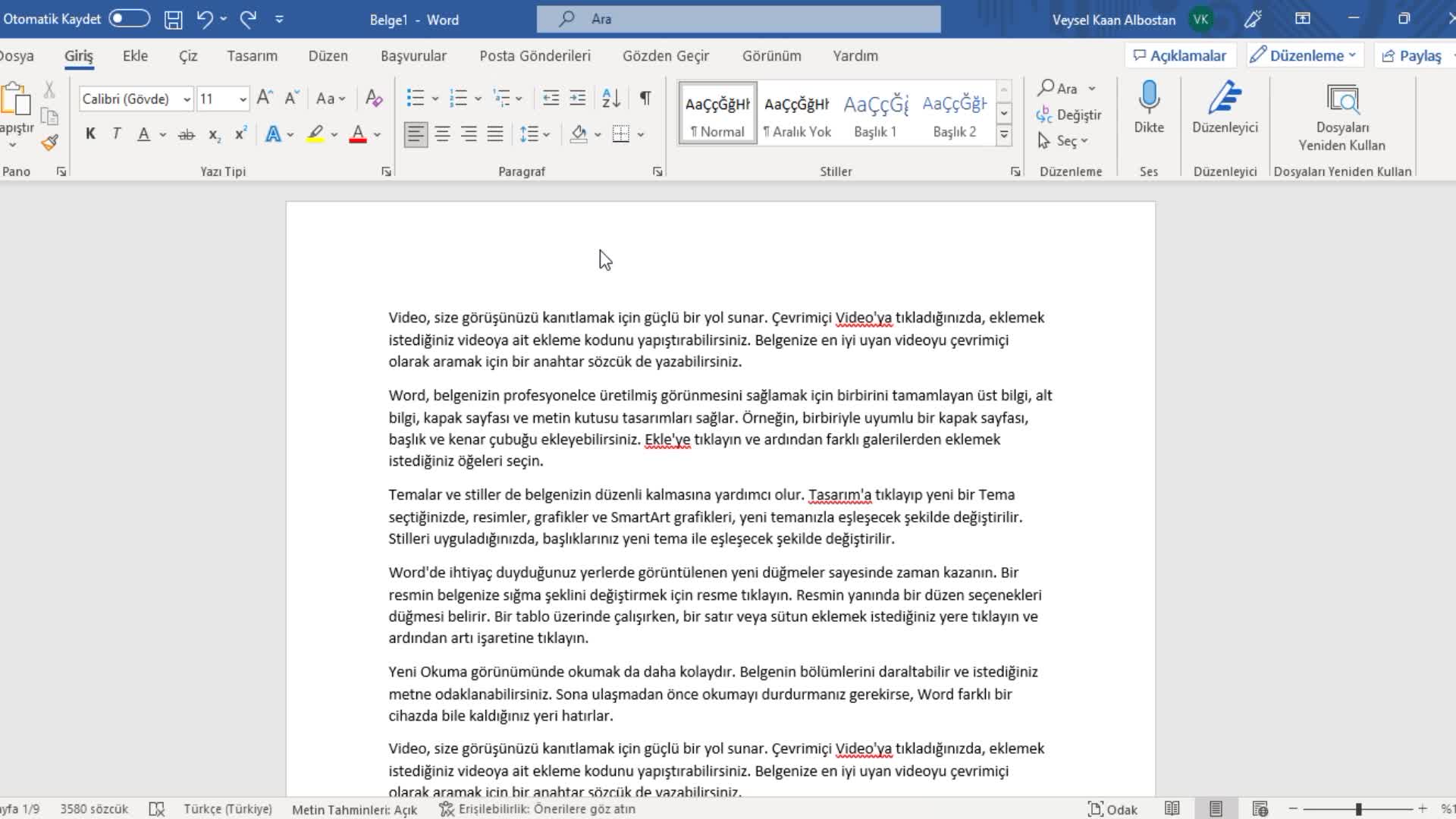This screenshot has height=819, width=1456.
Task: Click the Paylaş share button
Action: [1412, 55]
